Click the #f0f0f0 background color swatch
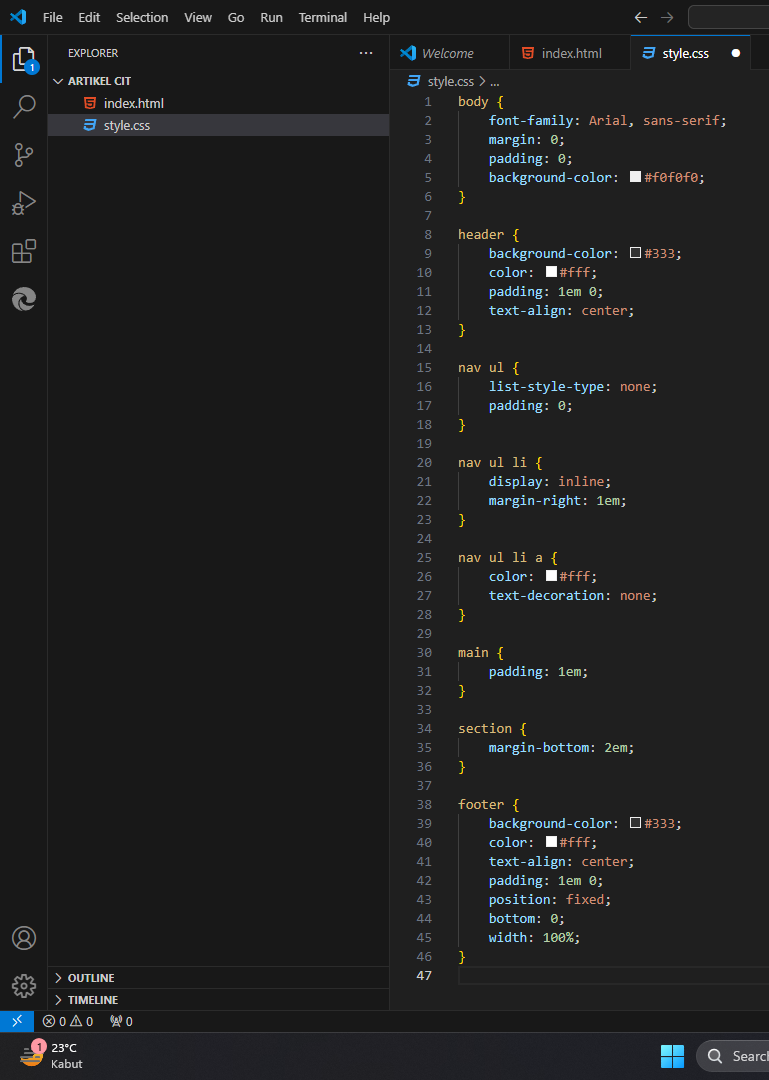Viewport: 769px width, 1080px height. coord(635,177)
